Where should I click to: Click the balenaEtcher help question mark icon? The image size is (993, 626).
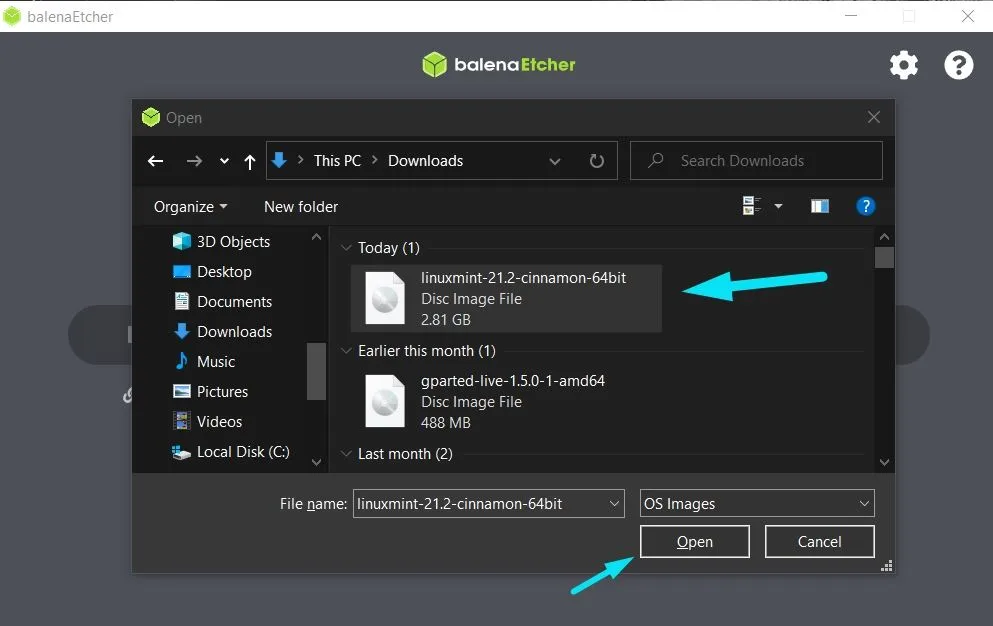click(958, 66)
